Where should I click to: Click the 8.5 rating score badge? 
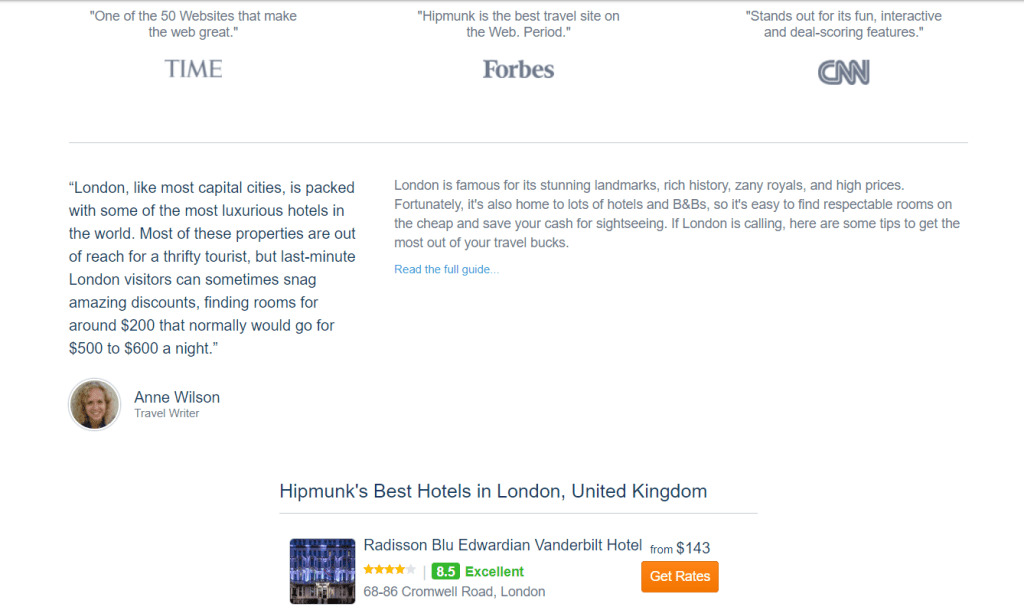445,572
